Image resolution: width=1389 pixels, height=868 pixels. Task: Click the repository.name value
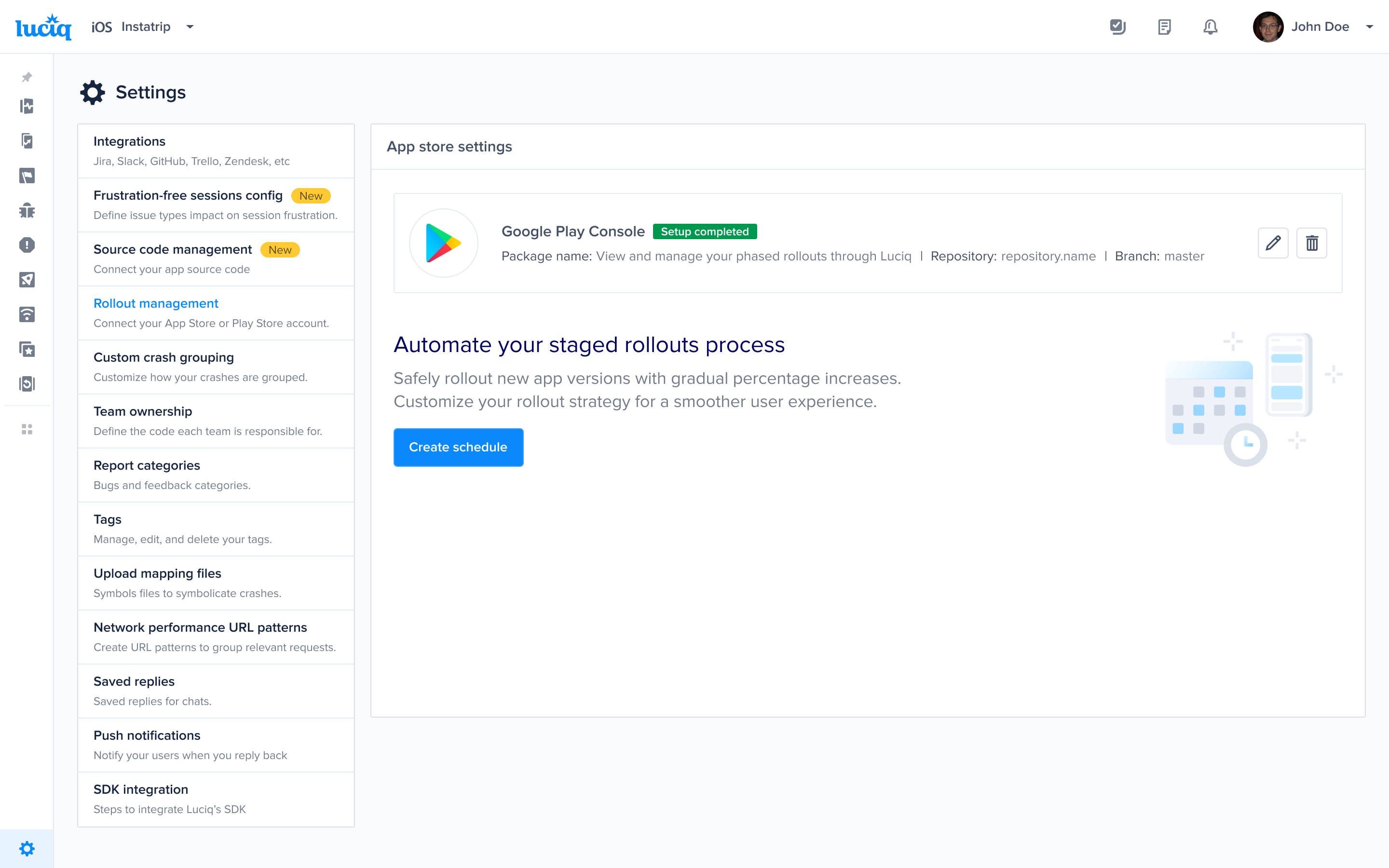[x=1048, y=256]
